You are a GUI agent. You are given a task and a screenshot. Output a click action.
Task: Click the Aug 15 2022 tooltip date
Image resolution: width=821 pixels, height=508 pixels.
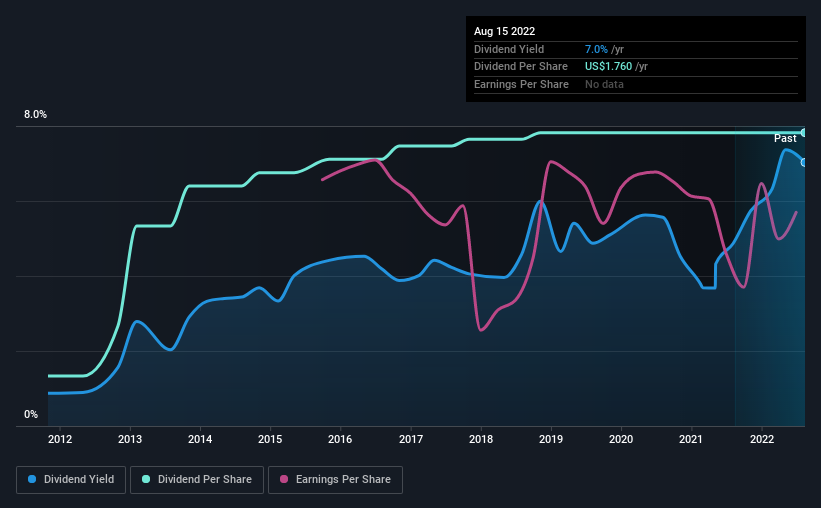coord(504,31)
